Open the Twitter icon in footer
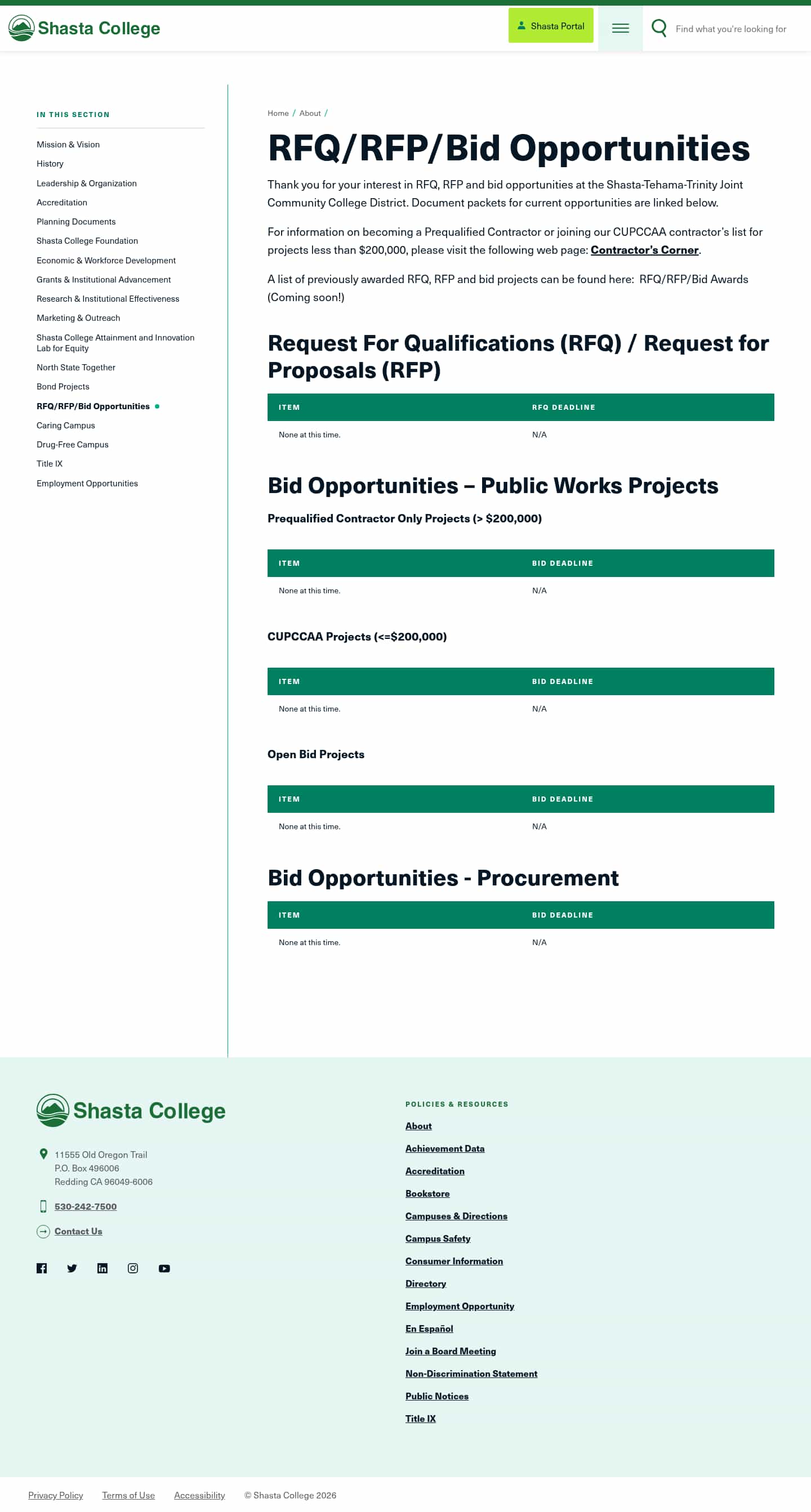Image resolution: width=811 pixels, height=1512 pixels. (72, 1268)
